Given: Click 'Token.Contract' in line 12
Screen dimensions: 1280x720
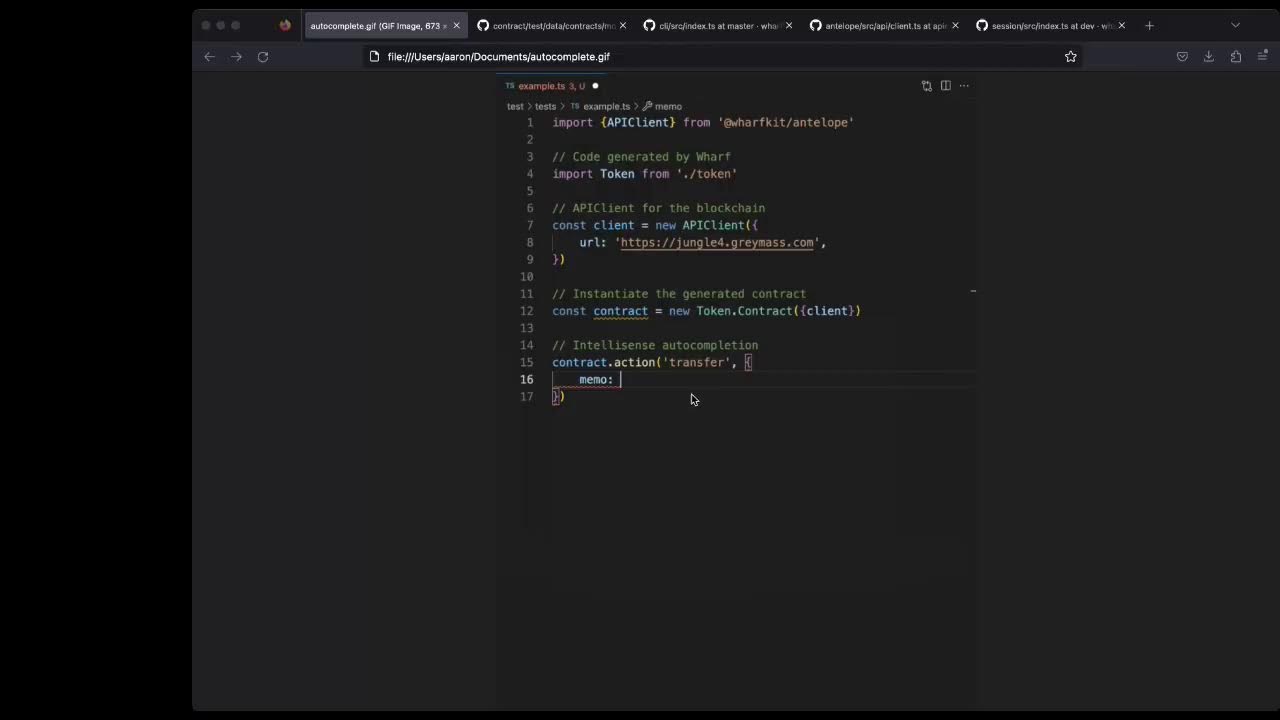Looking at the screenshot, I should (744, 311).
